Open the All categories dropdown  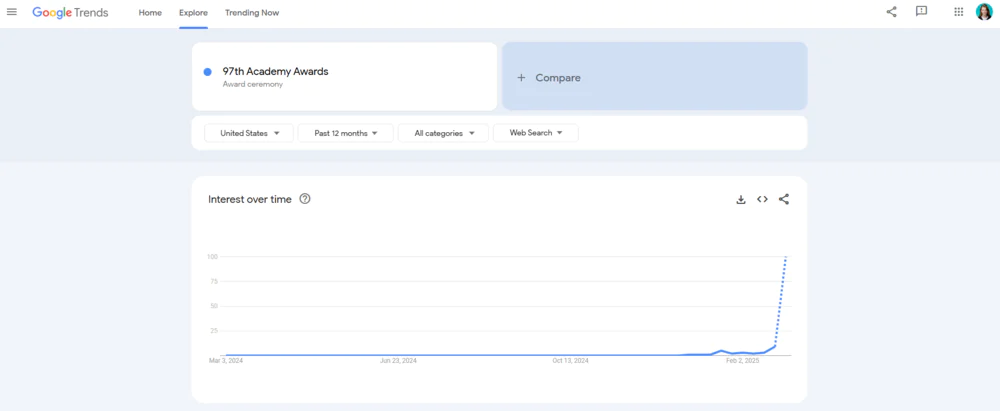click(x=443, y=133)
